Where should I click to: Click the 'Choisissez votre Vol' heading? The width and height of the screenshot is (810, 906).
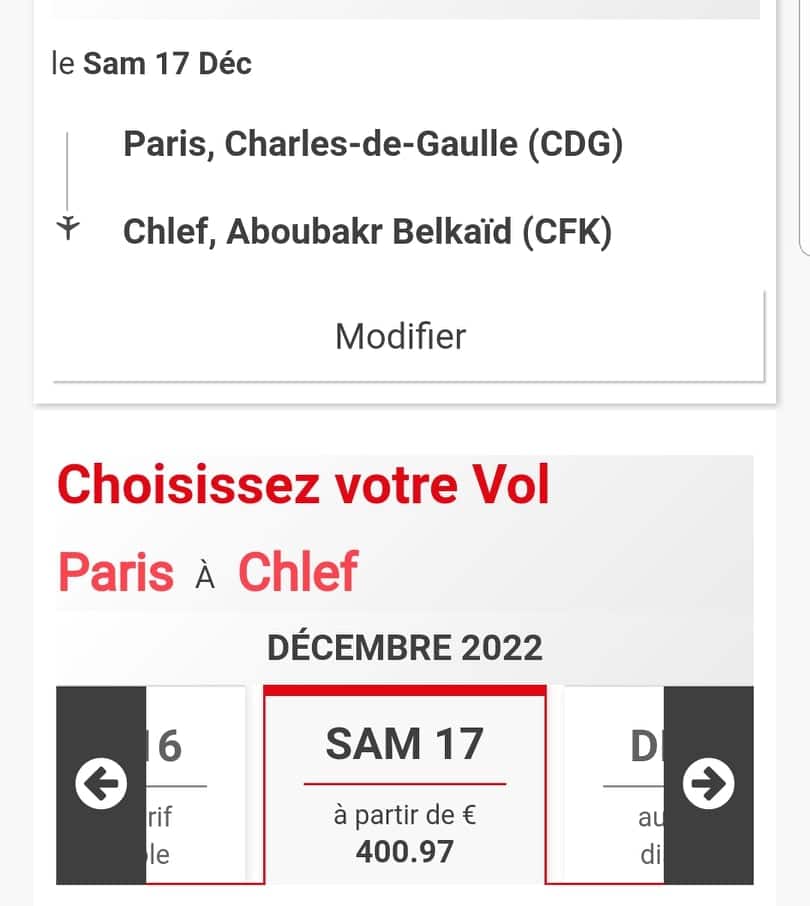(x=303, y=484)
